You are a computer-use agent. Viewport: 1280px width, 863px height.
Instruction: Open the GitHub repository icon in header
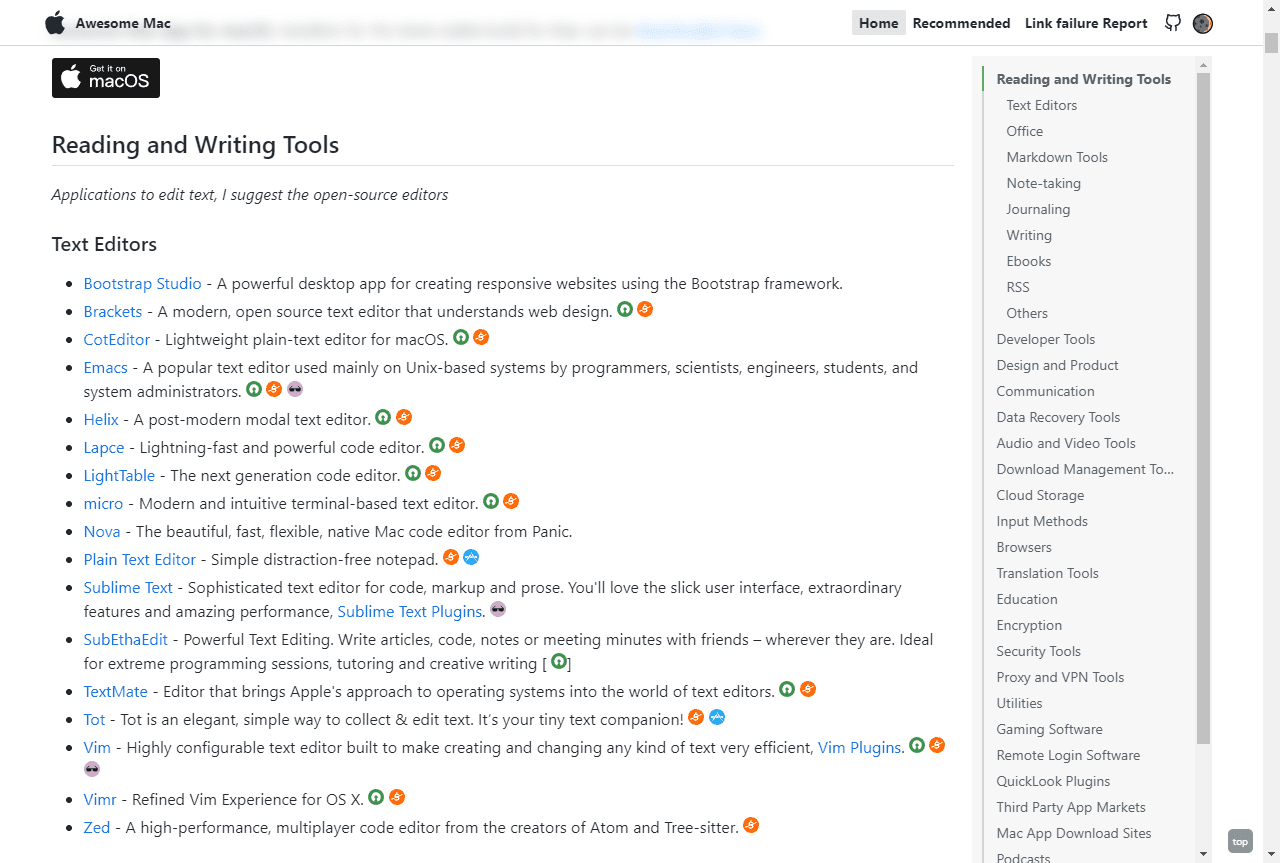click(x=1173, y=23)
